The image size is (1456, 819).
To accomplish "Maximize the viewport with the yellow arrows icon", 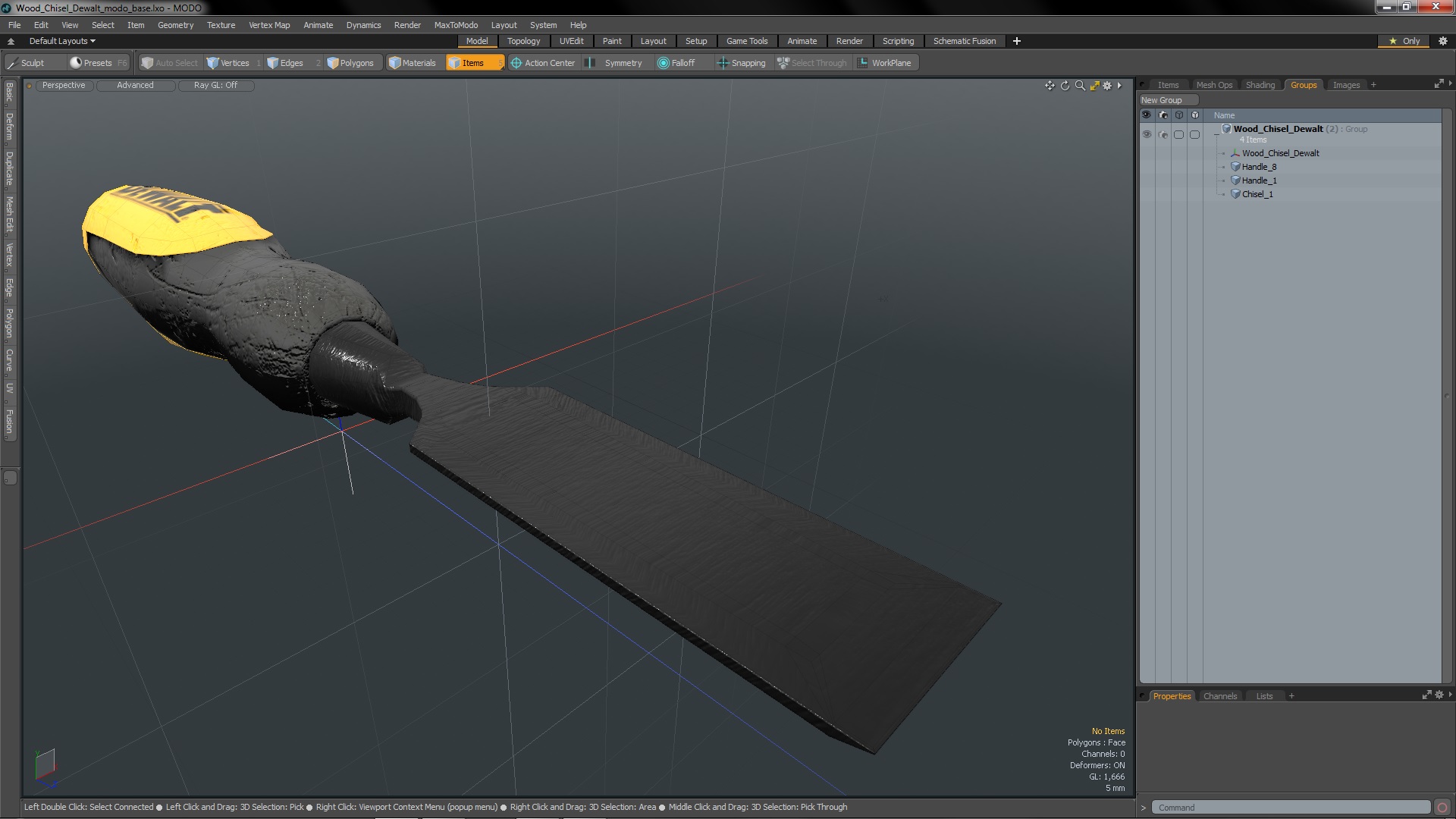I will click(x=1094, y=86).
